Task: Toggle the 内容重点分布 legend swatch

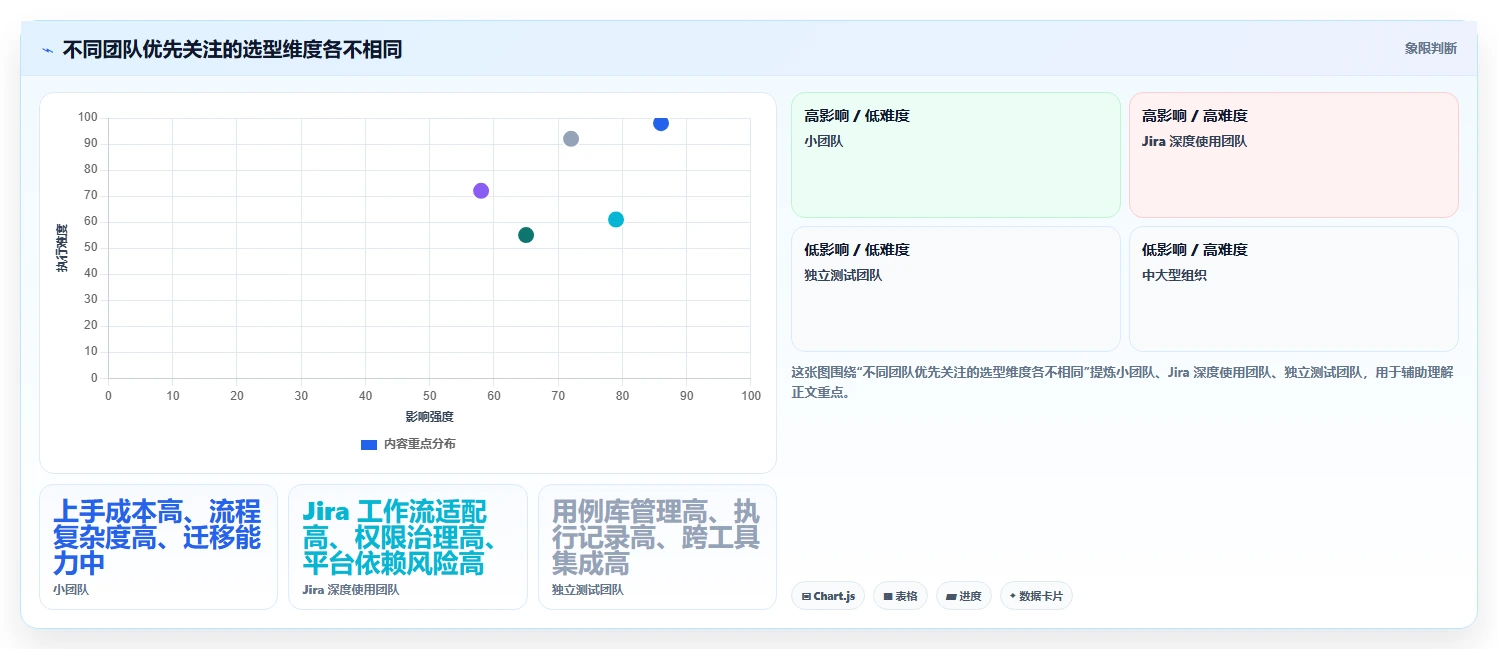Action: [x=368, y=444]
